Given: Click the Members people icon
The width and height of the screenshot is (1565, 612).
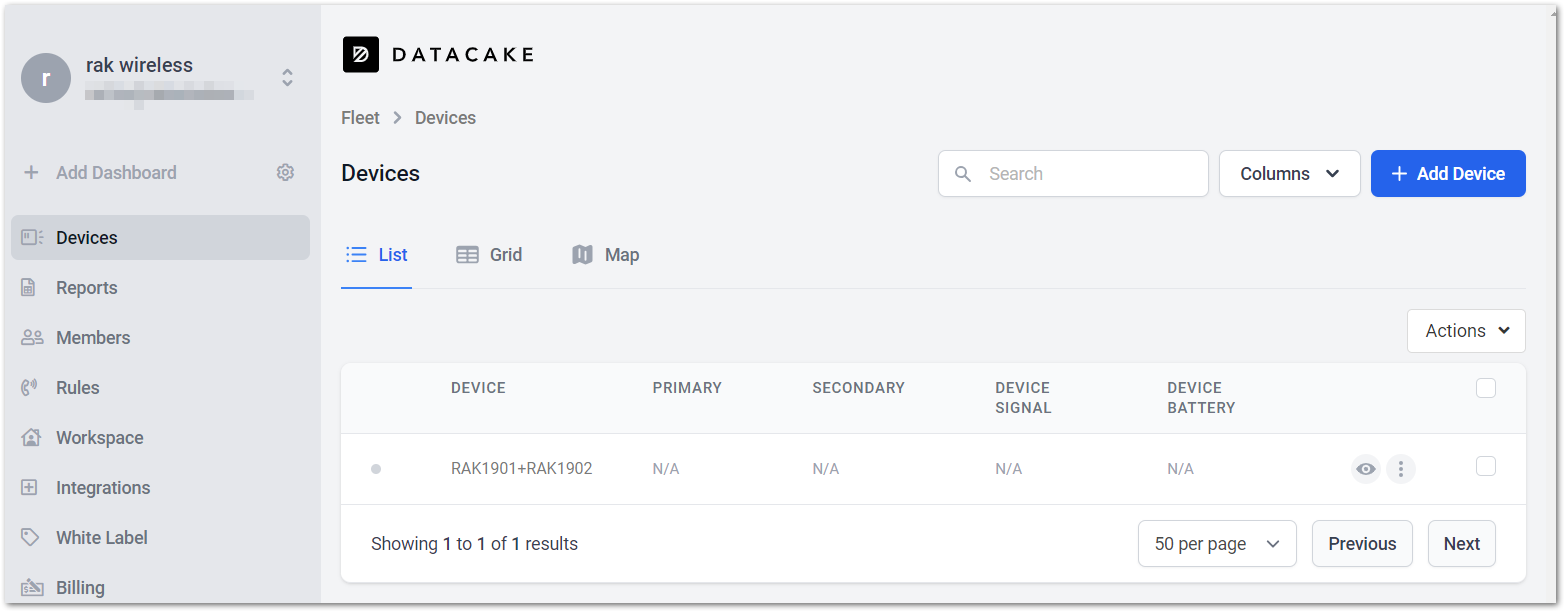Looking at the screenshot, I should tap(32, 338).
